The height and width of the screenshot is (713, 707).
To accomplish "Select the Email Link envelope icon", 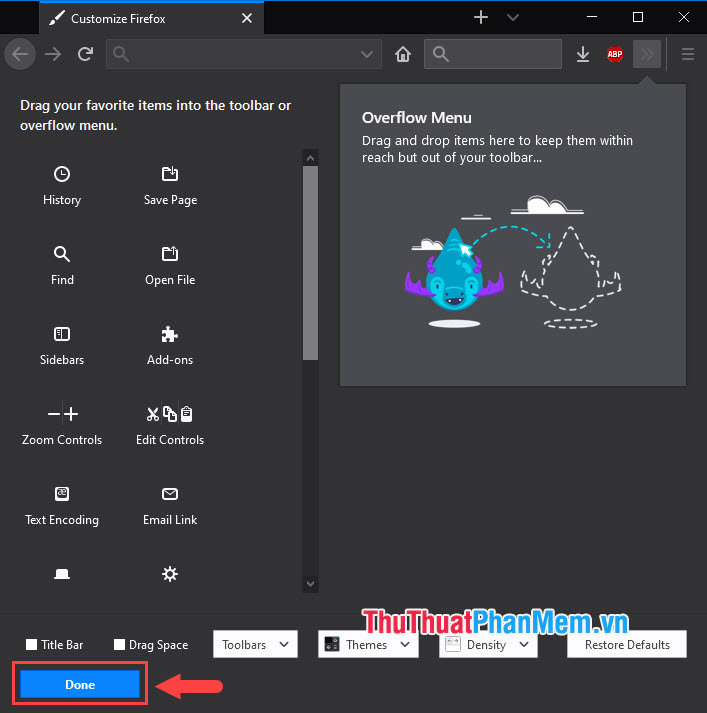I will pos(170,494).
